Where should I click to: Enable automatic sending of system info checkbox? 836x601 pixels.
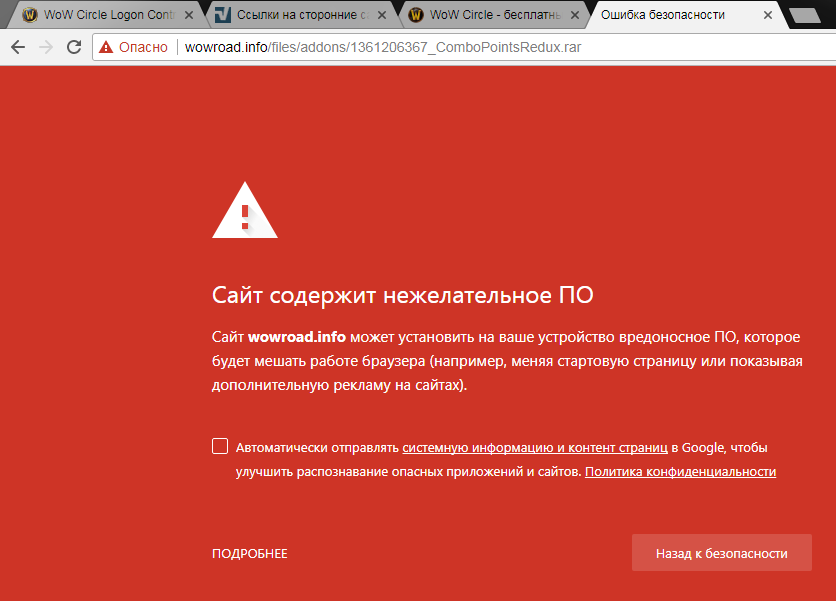pyautogui.click(x=220, y=446)
